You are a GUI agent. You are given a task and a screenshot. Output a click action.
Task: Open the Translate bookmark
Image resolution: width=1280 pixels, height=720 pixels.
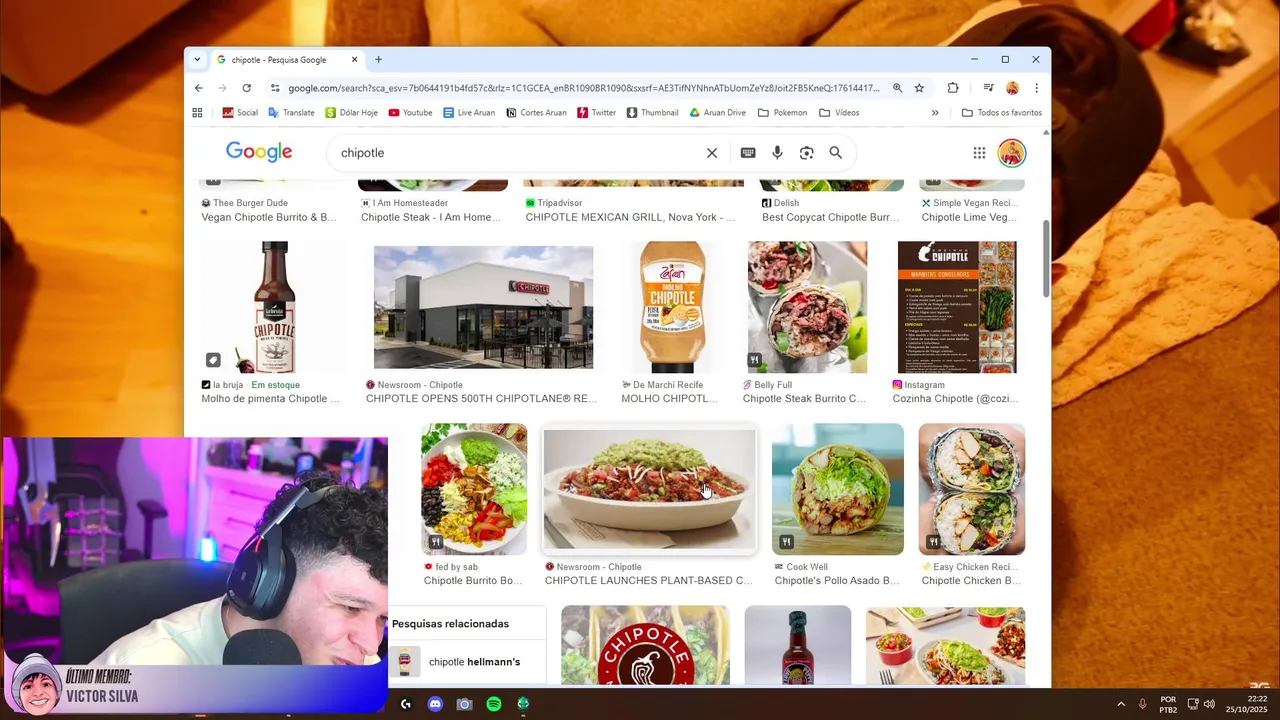[x=291, y=113]
